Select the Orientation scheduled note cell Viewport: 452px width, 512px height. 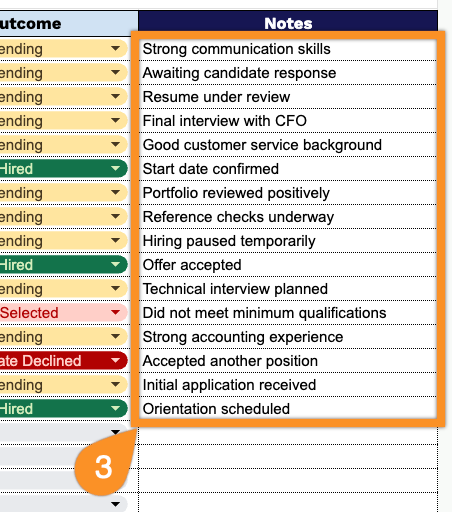click(x=288, y=409)
